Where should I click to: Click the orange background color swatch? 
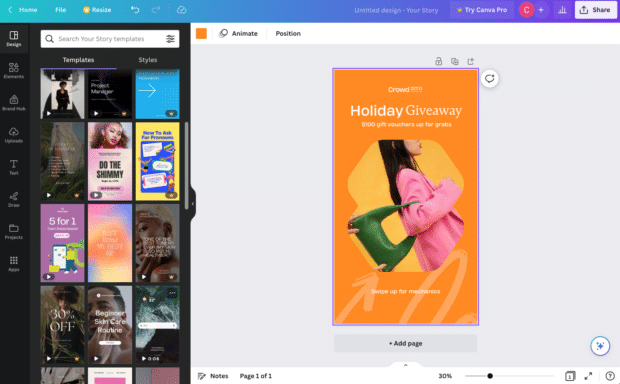(201, 34)
